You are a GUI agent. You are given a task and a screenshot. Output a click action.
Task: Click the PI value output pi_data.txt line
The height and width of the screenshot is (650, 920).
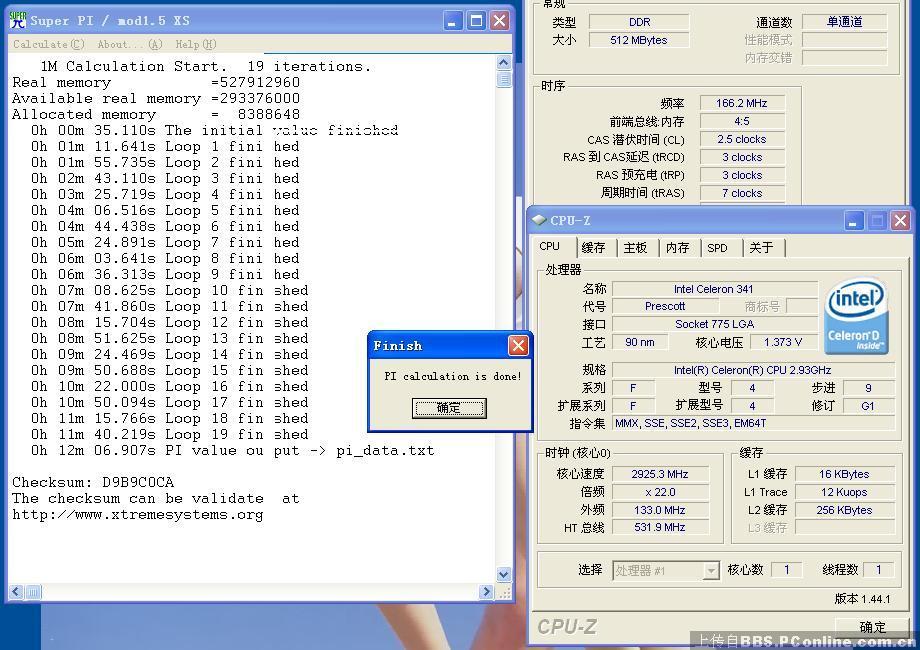233,451
